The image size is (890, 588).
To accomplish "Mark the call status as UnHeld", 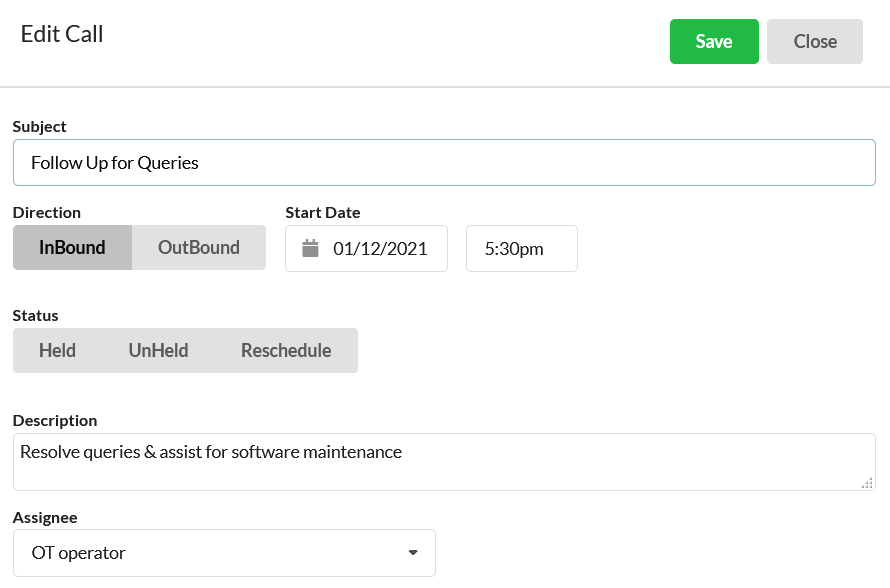I will [x=158, y=350].
